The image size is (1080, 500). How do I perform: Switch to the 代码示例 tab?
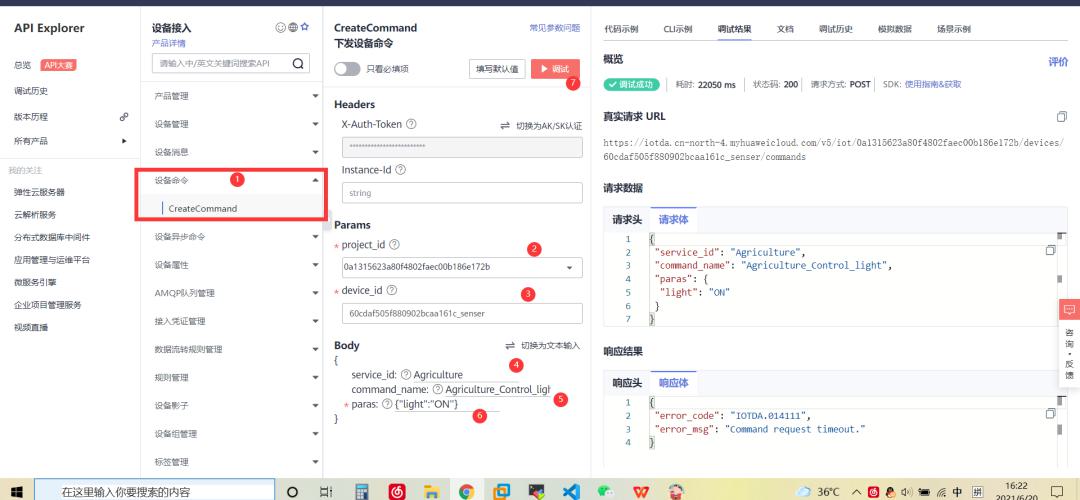click(621, 30)
